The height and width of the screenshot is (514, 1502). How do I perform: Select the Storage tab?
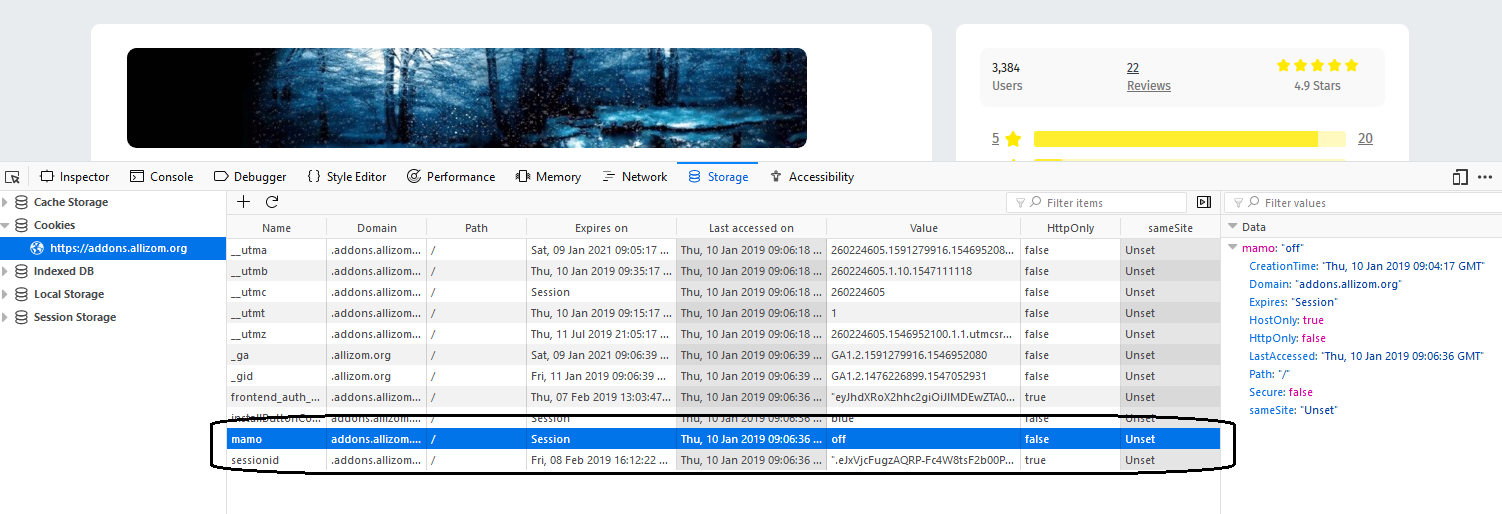point(718,177)
